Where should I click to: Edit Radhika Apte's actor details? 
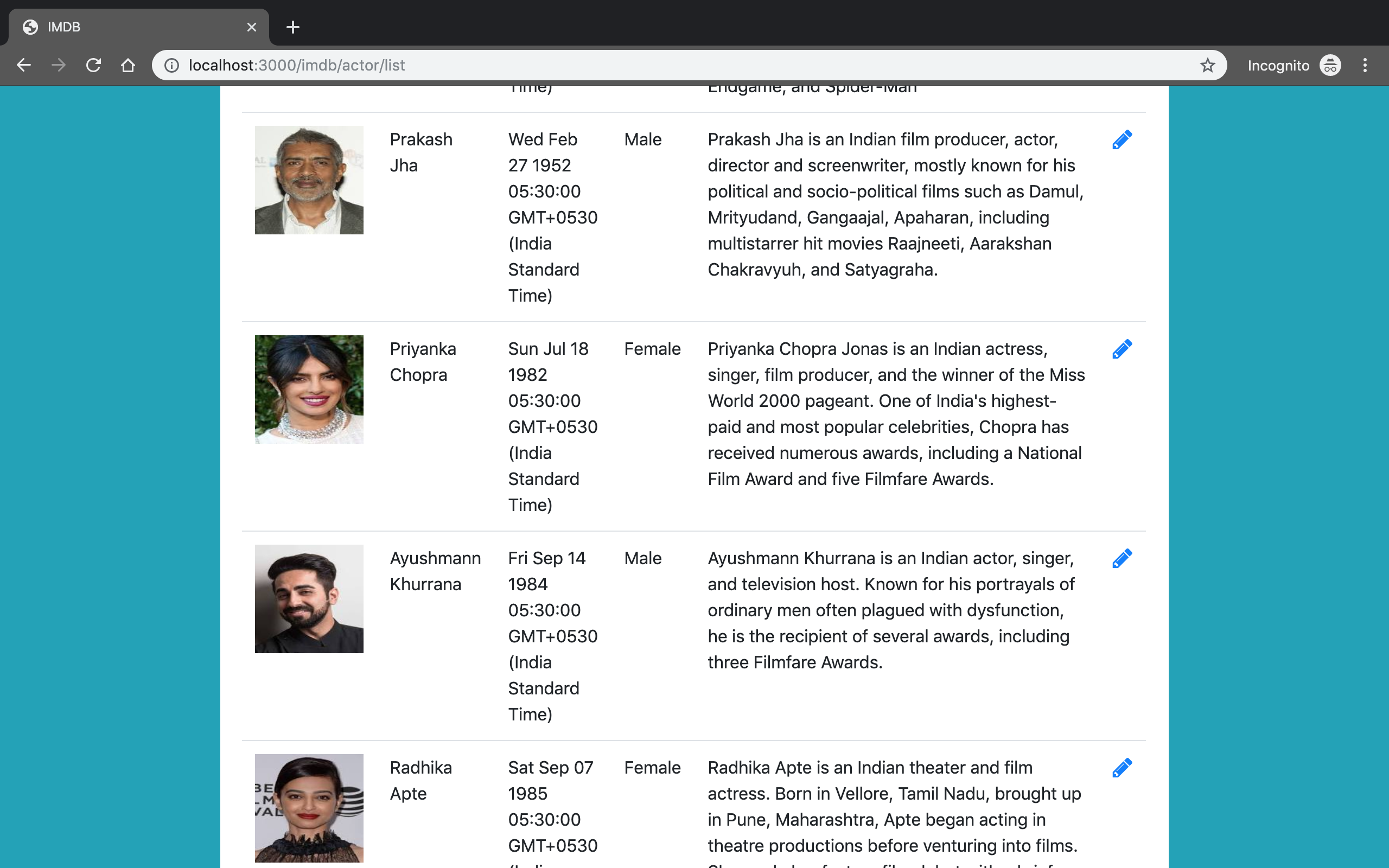[1122, 768]
